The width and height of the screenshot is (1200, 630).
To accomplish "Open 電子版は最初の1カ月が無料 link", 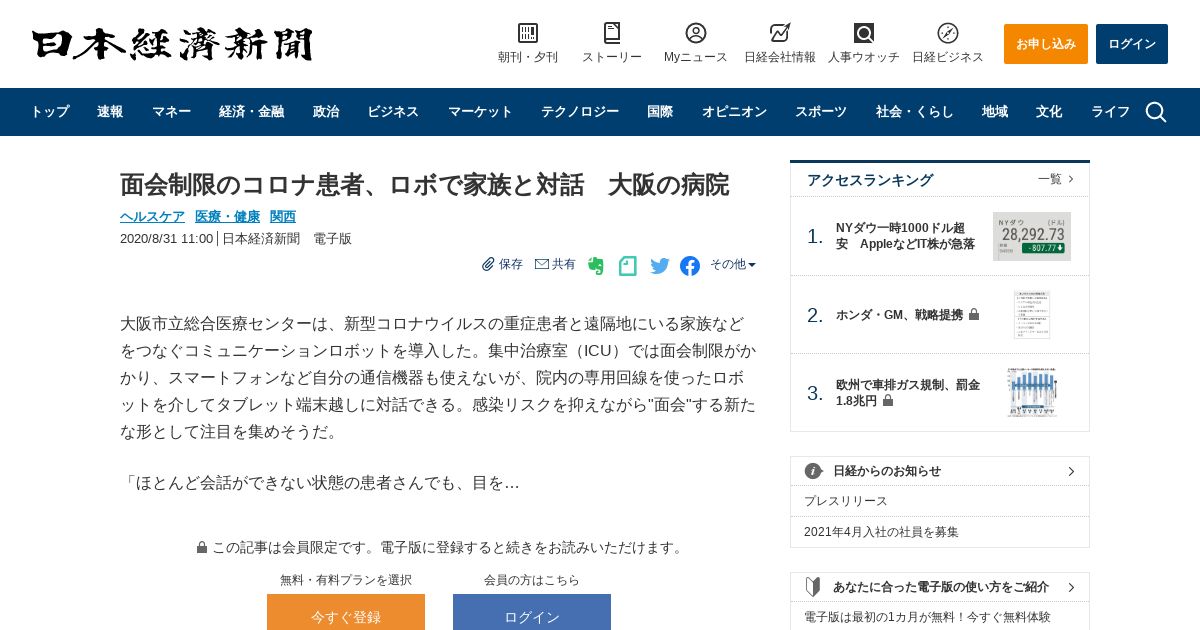I will tap(927, 617).
